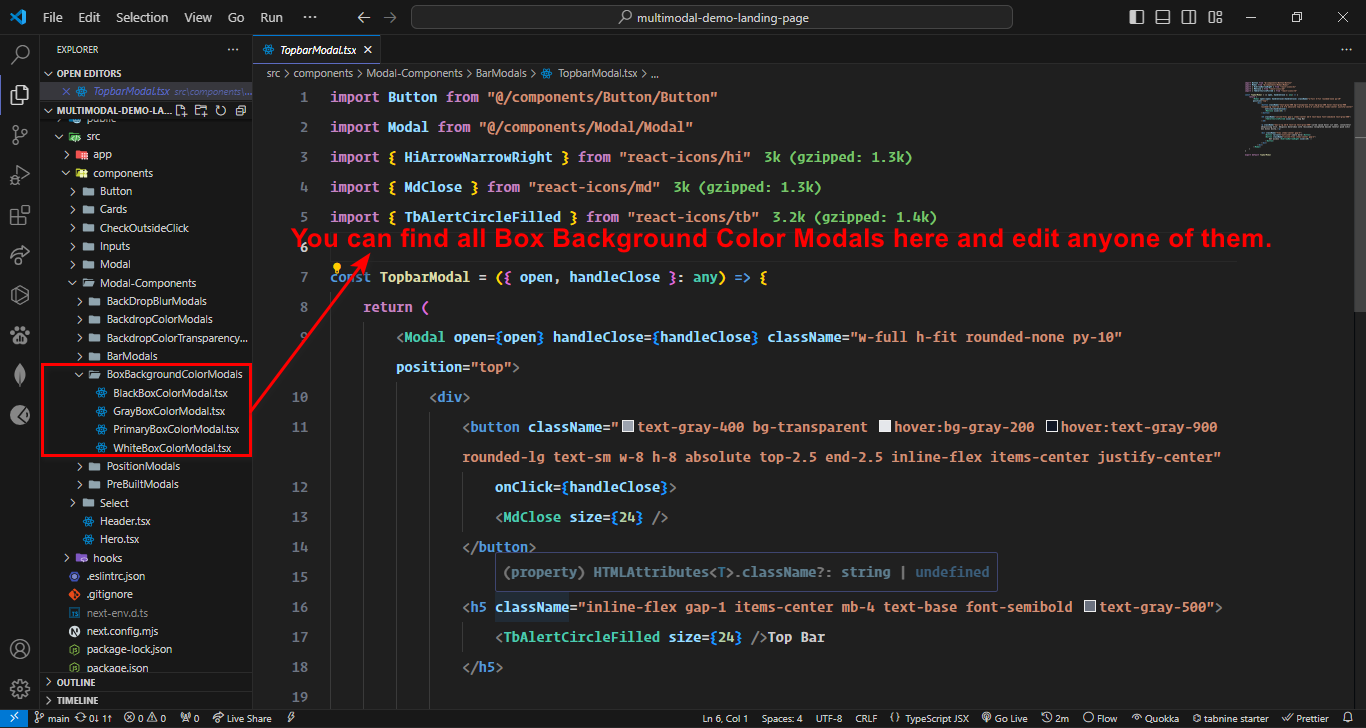The height and width of the screenshot is (728, 1366).
Task: Click the main branch indicator
Action: (x=52, y=718)
